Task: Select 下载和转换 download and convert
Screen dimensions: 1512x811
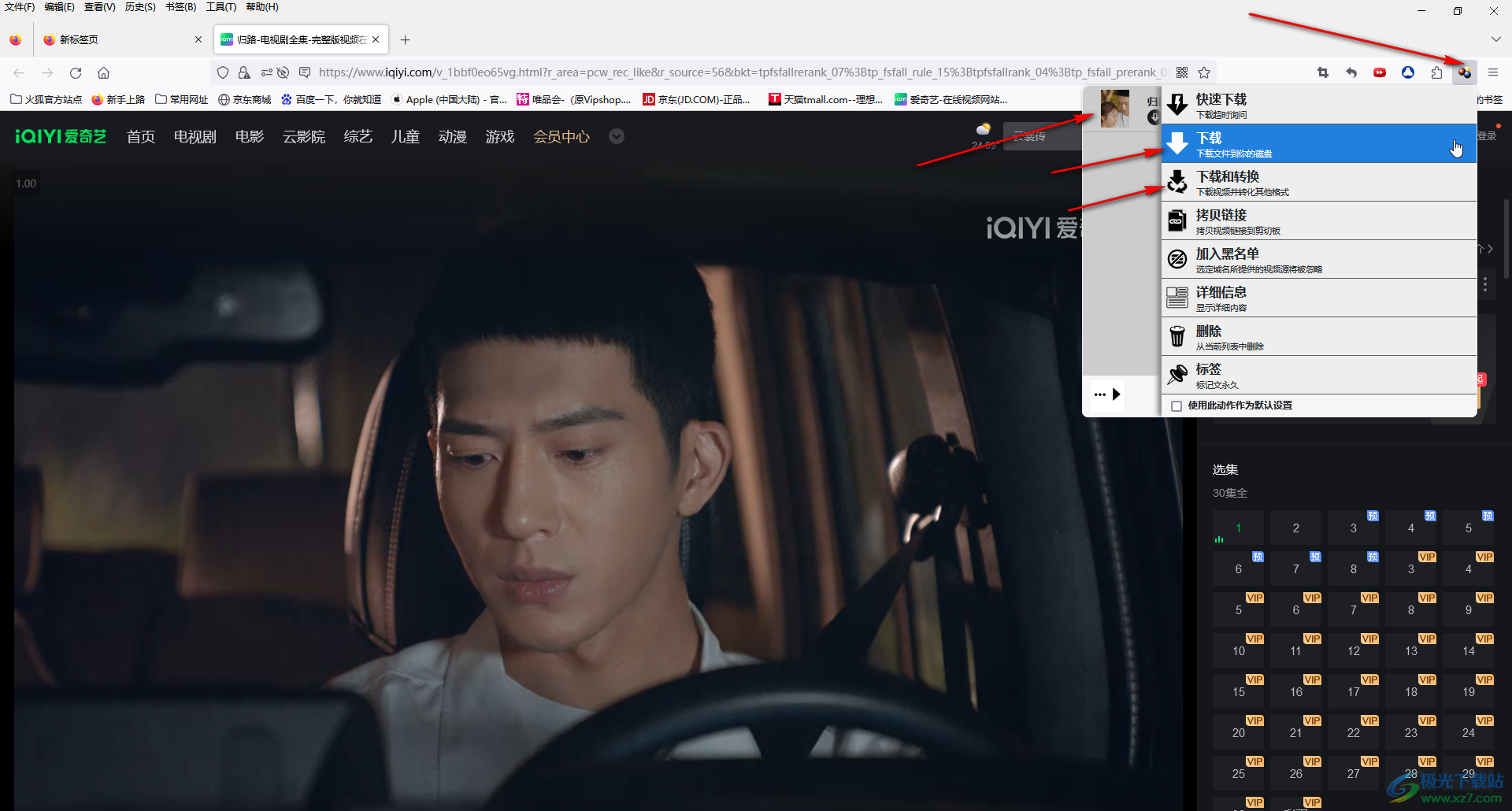Action: point(1319,182)
